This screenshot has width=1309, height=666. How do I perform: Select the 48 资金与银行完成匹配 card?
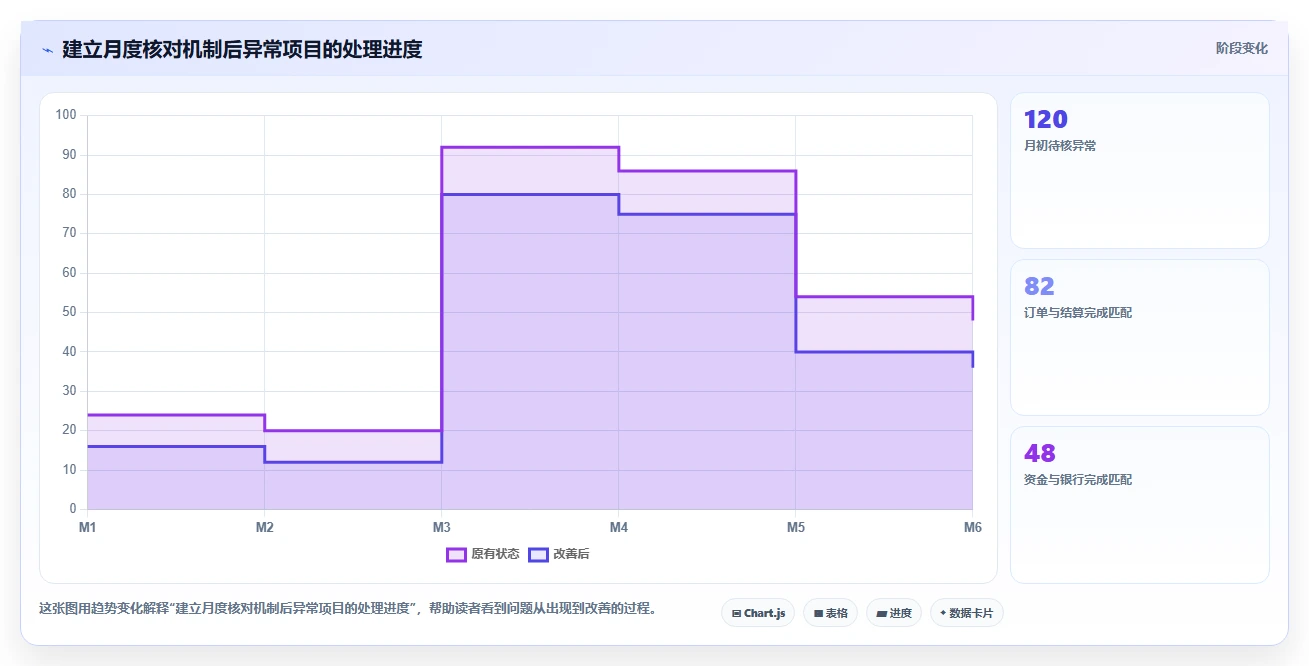pos(1139,504)
